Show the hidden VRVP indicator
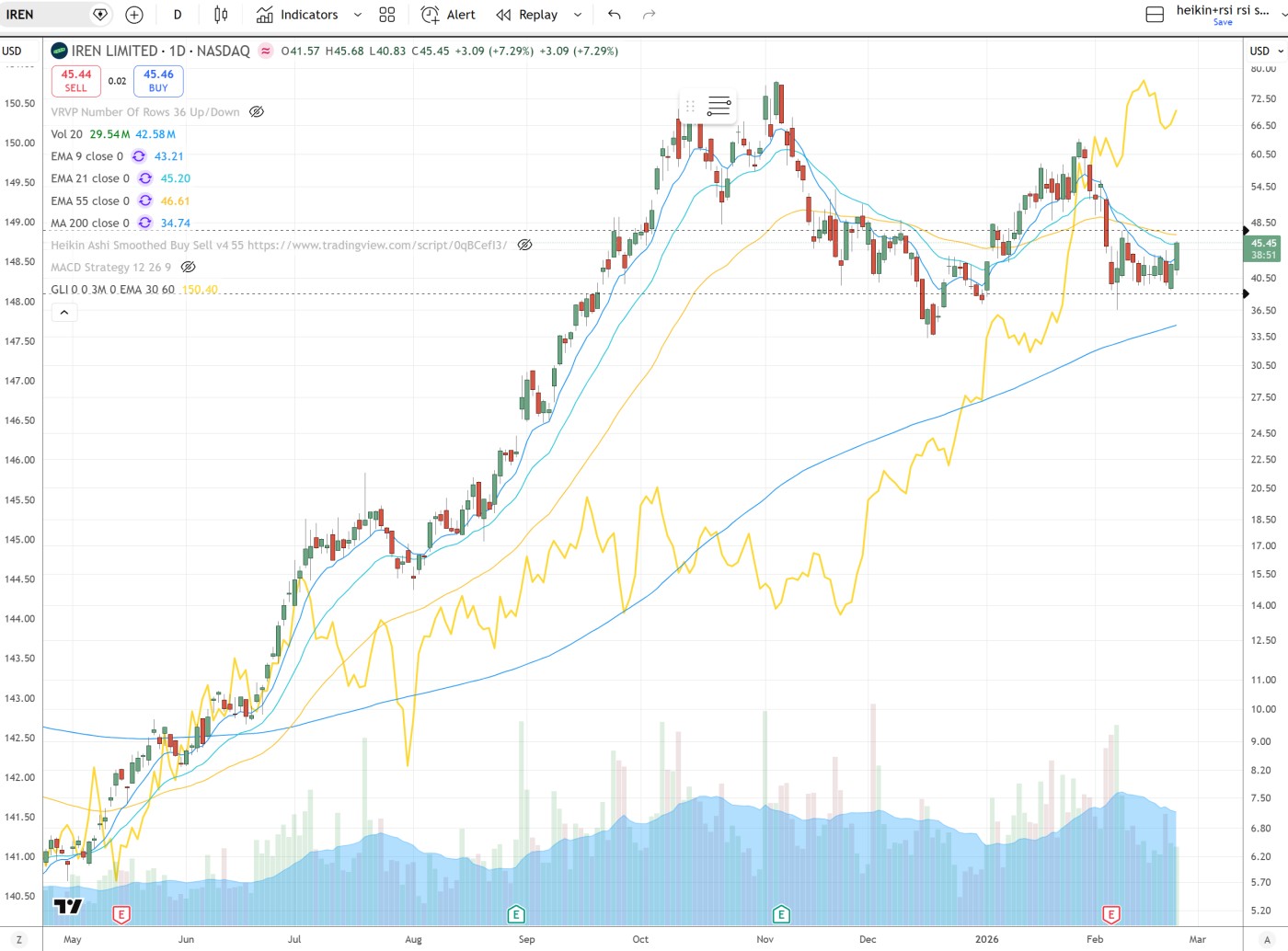Image resolution: width=1288 pixels, height=951 pixels. pos(257,112)
